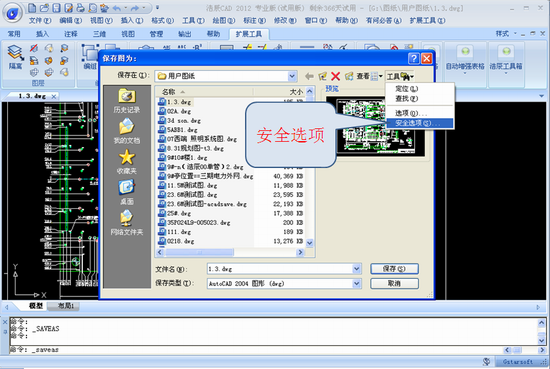
Task: Choose 安全选项(S)... from the tools menu
Action: tap(420, 123)
